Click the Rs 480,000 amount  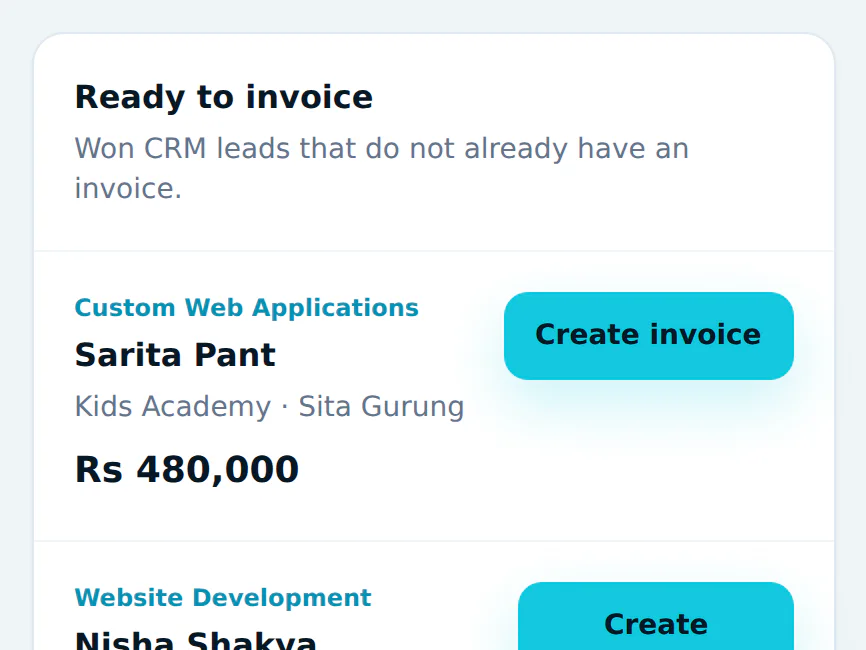click(x=187, y=469)
